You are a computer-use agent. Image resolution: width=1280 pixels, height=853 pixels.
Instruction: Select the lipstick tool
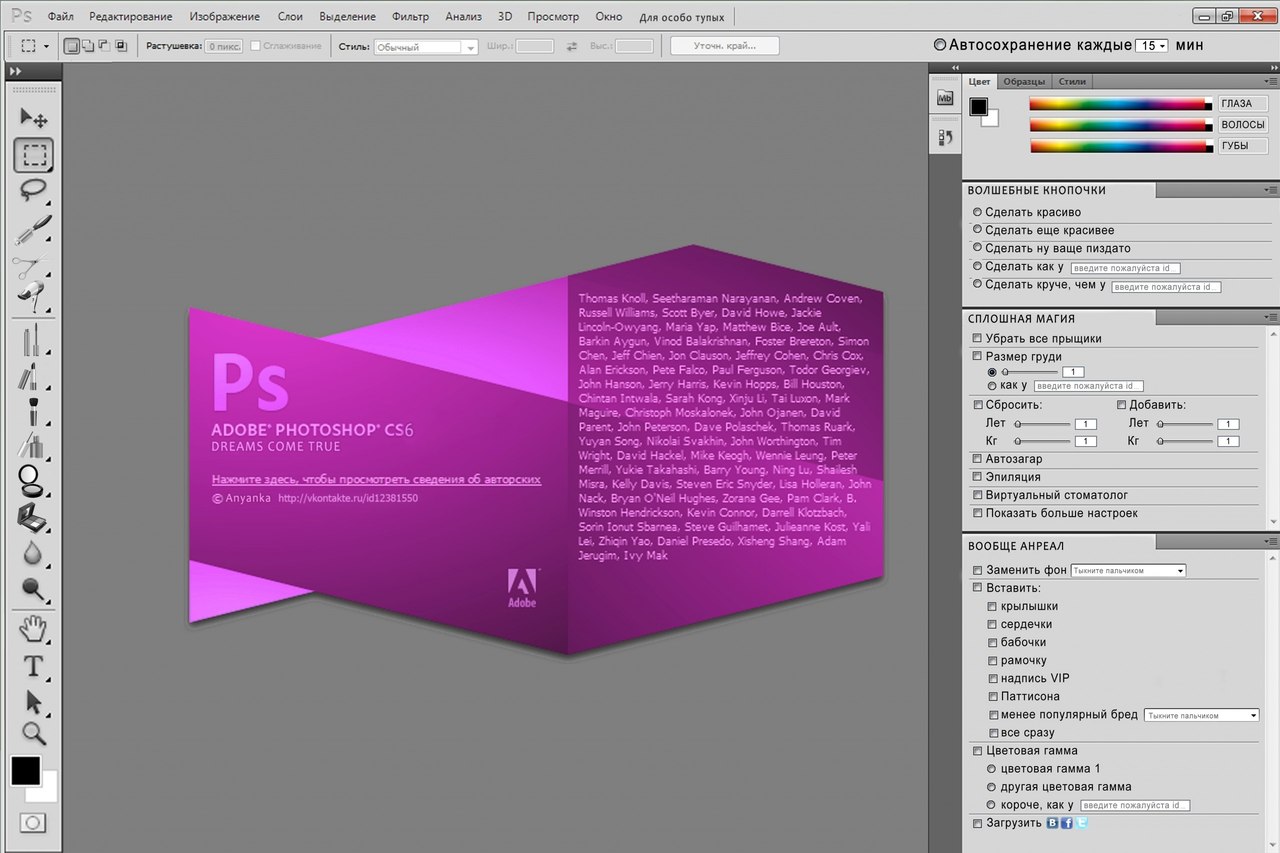point(30,377)
